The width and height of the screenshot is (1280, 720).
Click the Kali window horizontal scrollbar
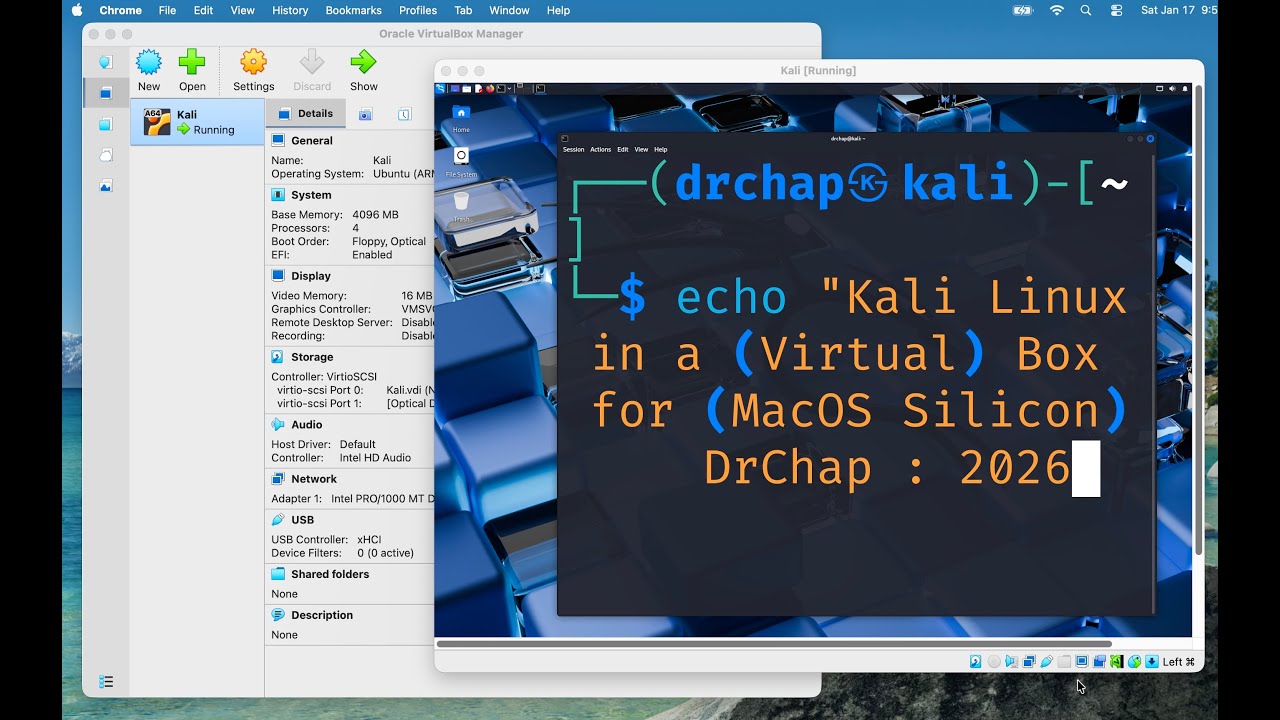pyautogui.click(x=773, y=644)
